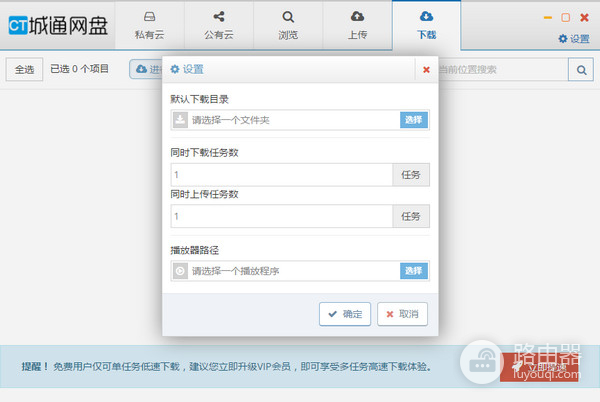Click 选择 to choose the download folder

click(414, 120)
